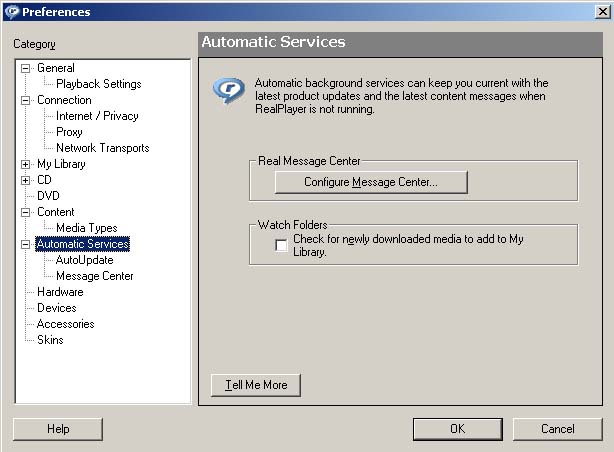This screenshot has width=614, height=452.
Task: Select Playback Settings in the tree
Action: click(x=98, y=84)
